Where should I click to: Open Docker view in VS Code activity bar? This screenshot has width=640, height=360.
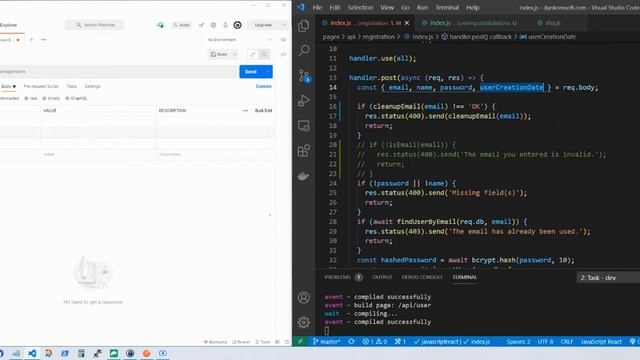click(x=303, y=176)
